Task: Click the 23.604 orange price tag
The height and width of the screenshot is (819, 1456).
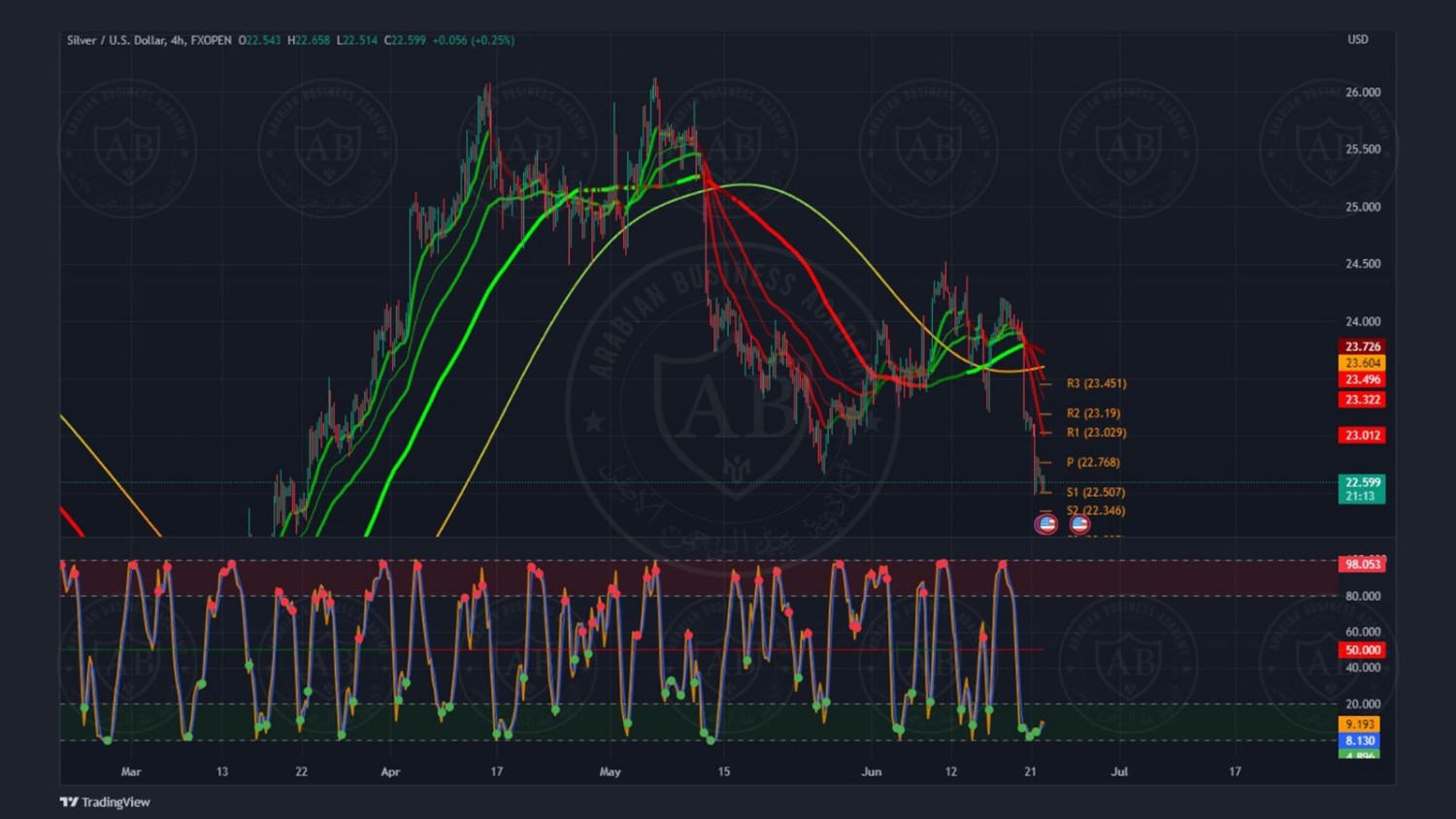Action: (1362, 363)
